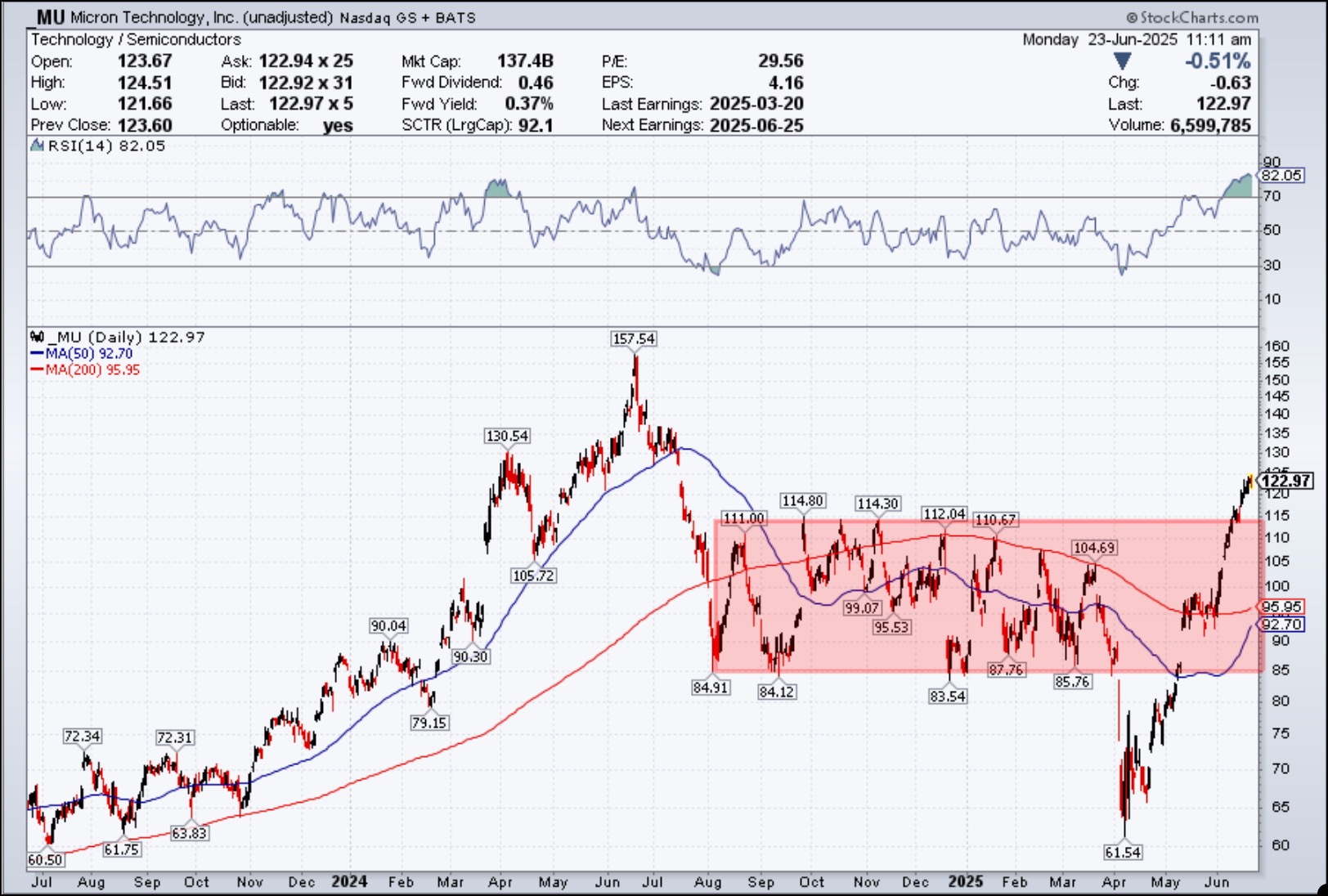This screenshot has width=1328, height=896.
Task: Click the Last Earnings date 2025-03-20
Action: point(756,104)
